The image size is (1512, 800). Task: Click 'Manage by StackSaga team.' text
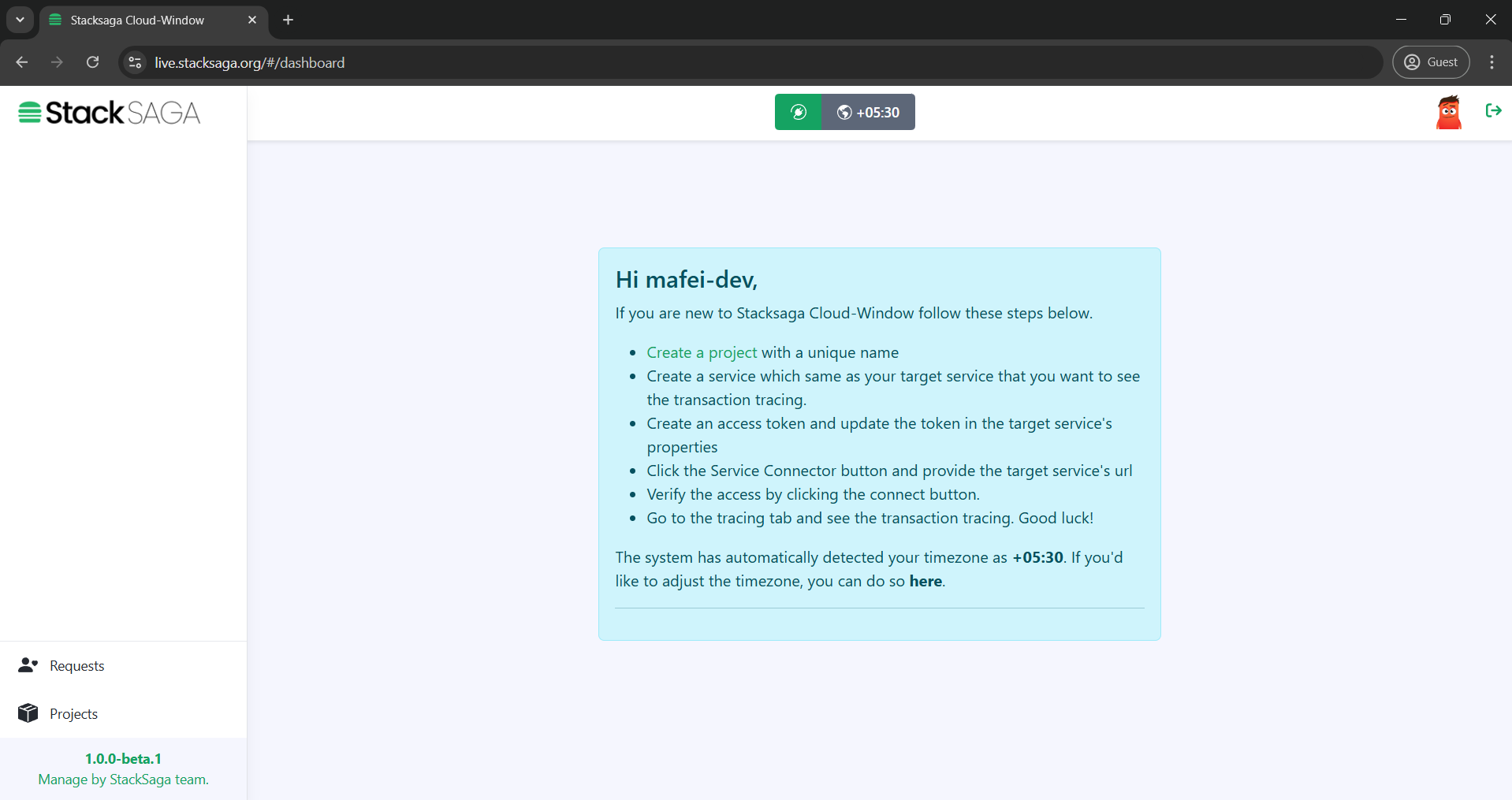[123, 780]
